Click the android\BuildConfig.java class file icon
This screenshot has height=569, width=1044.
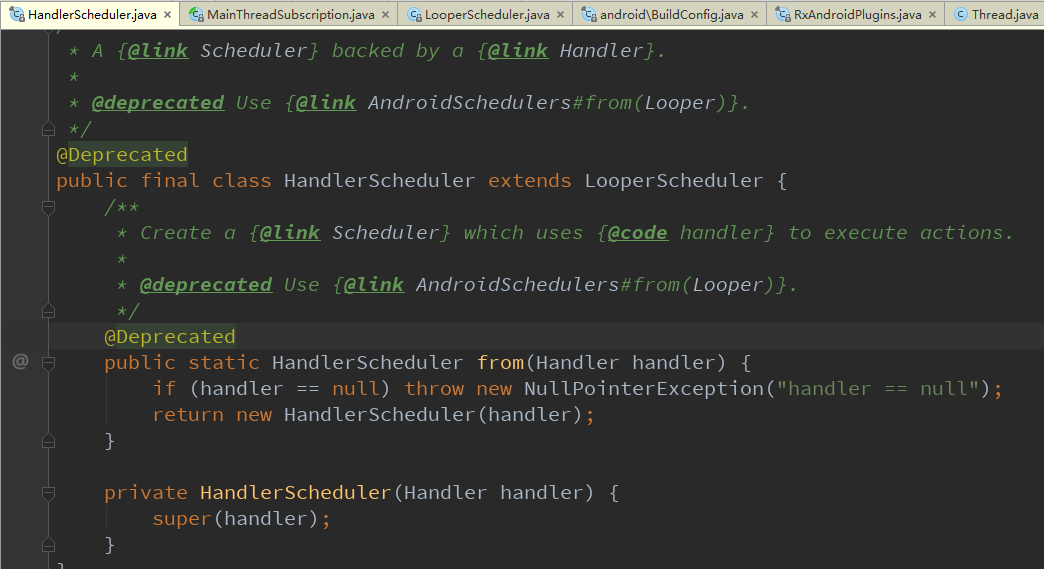[x=589, y=14]
